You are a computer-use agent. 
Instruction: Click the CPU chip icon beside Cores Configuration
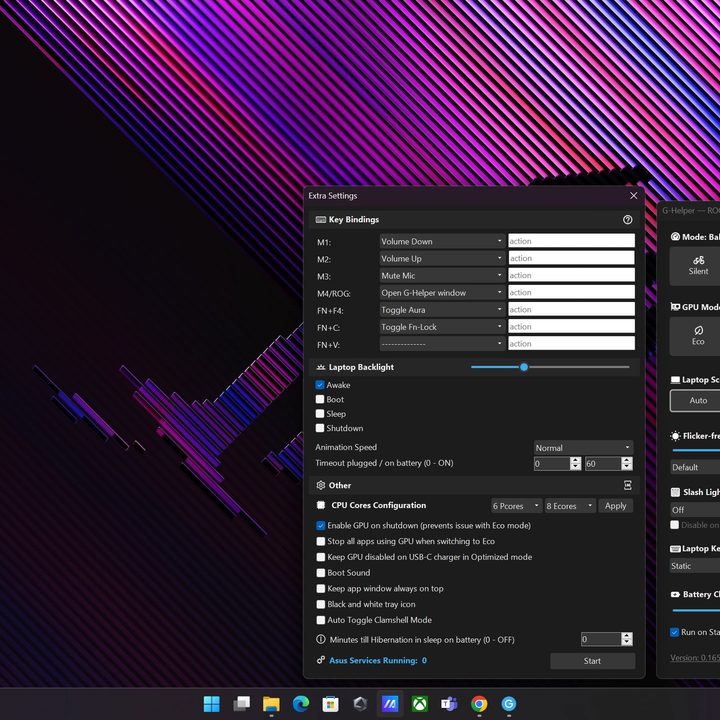(x=321, y=505)
